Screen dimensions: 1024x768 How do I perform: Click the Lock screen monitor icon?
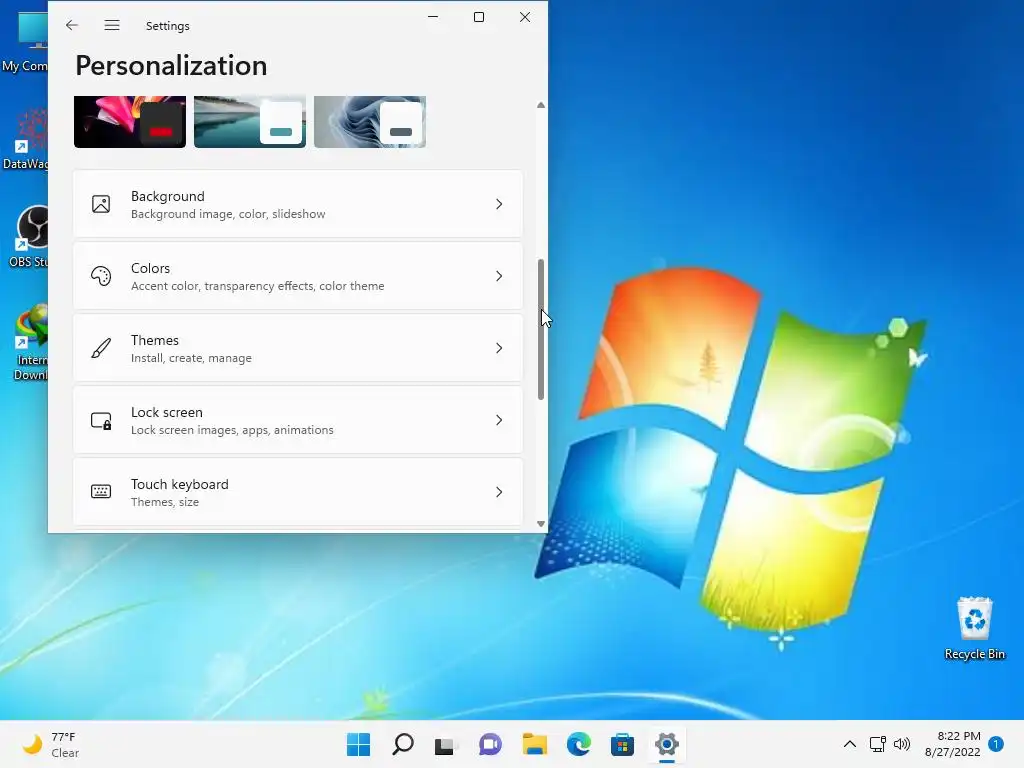pyautogui.click(x=101, y=421)
